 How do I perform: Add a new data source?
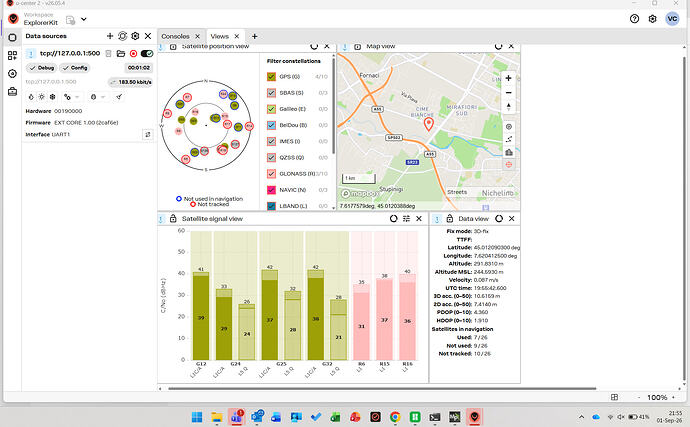point(110,36)
